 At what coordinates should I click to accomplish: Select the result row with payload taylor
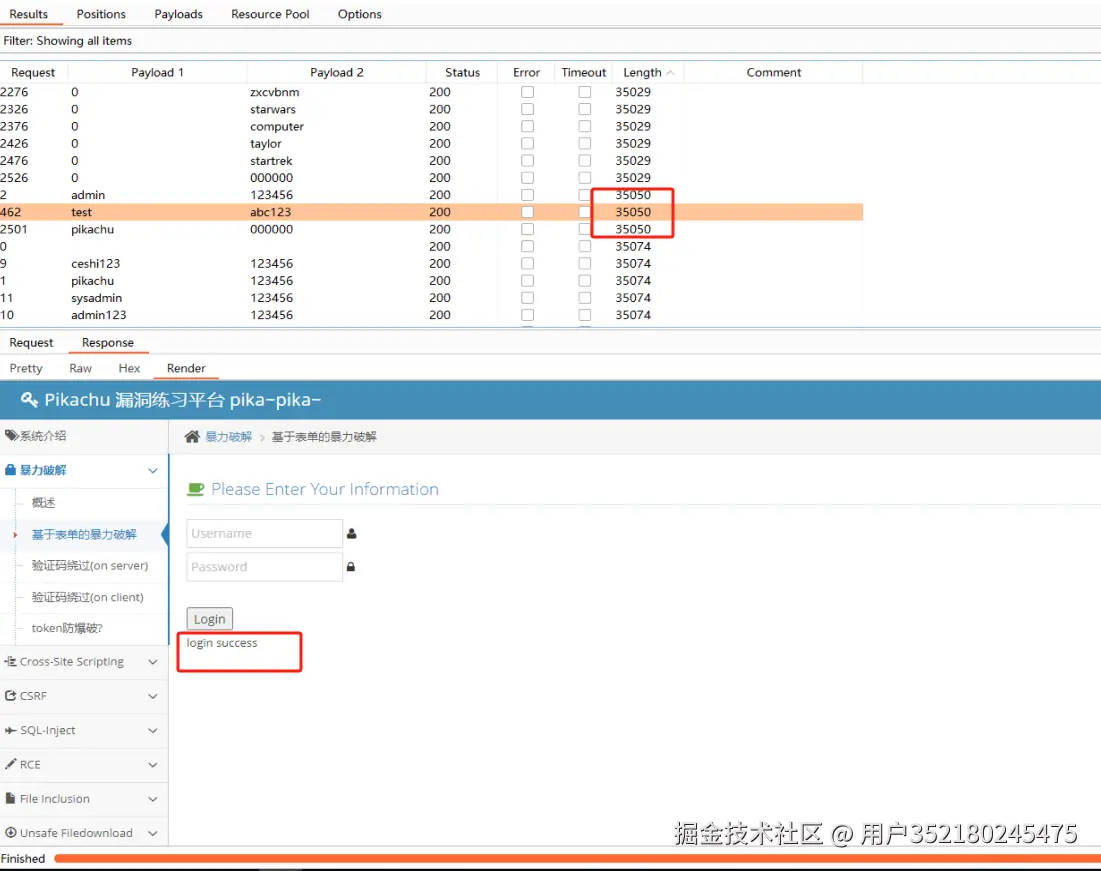click(x=431, y=143)
